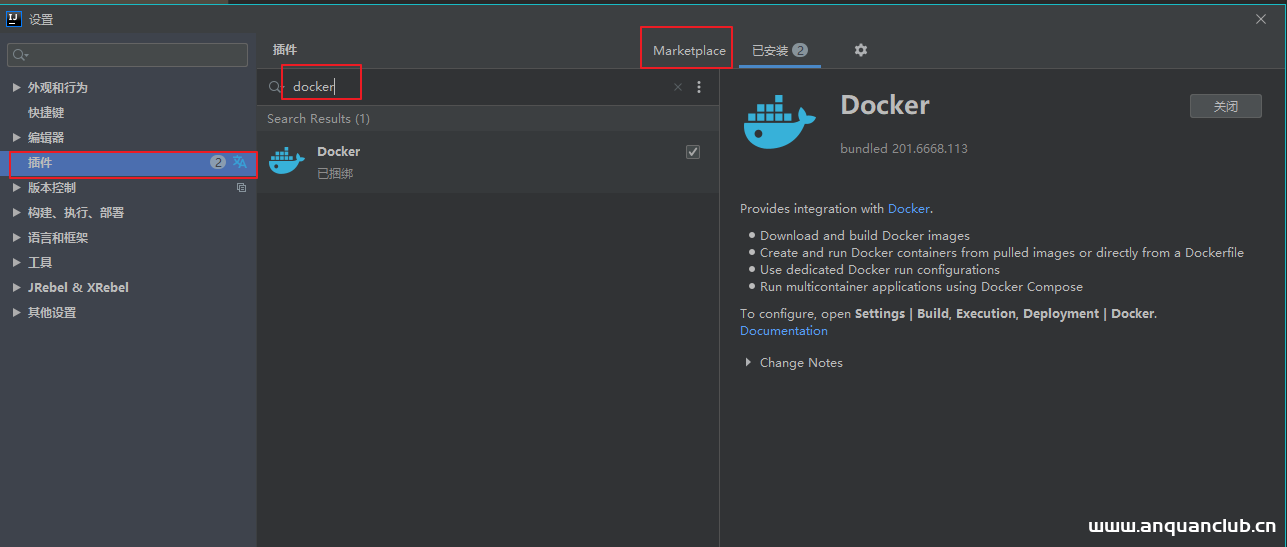Select the Keymap (快捷键) item
This screenshot has width=1287, height=547.
tap(46, 112)
